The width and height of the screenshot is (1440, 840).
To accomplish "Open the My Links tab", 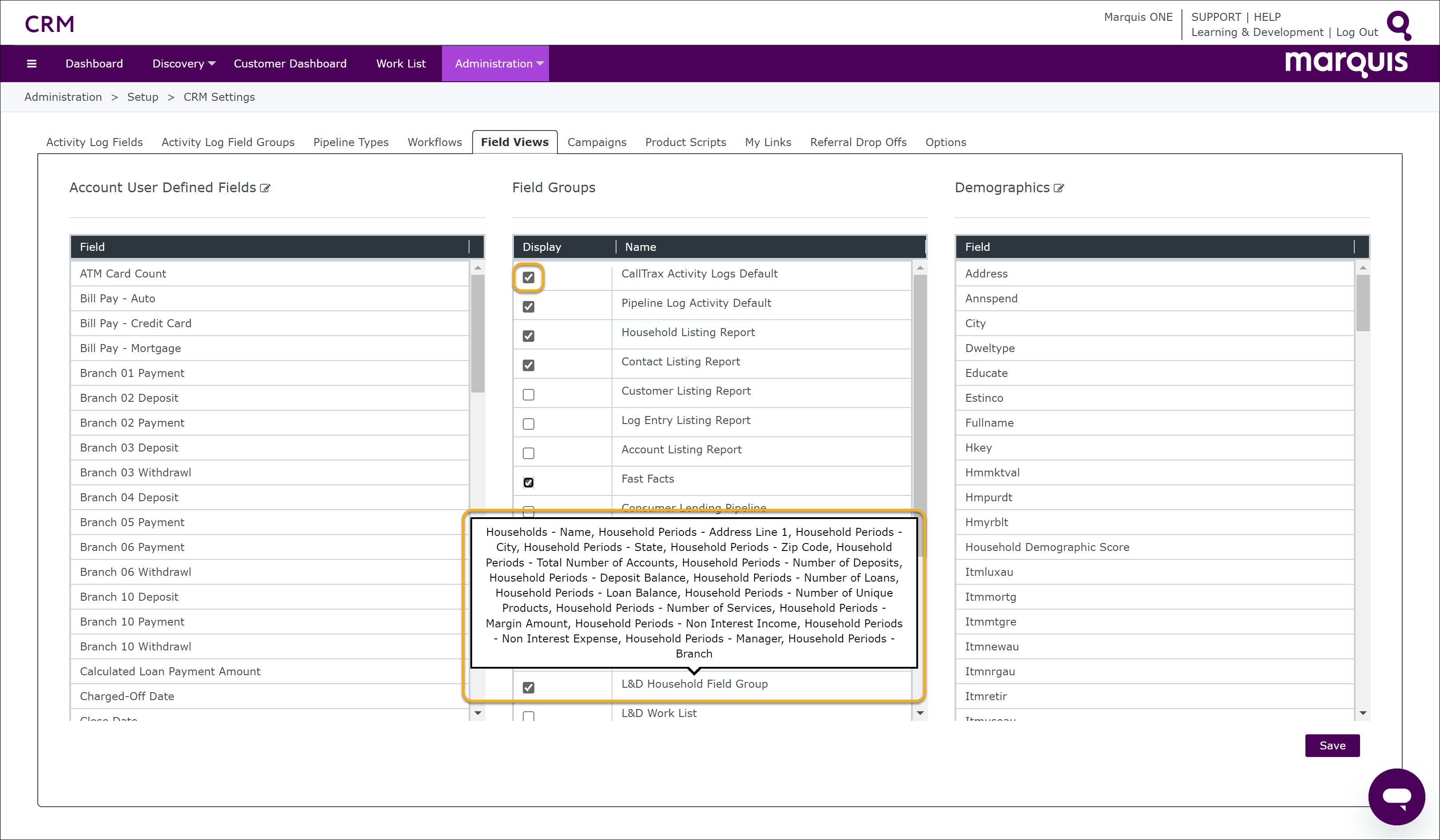I will [768, 142].
